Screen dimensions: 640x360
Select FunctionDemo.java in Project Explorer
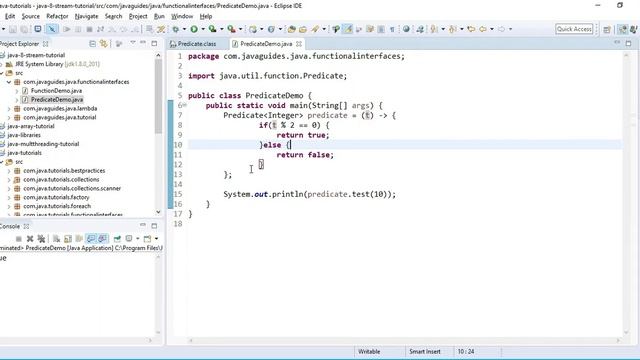(x=56, y=91)
